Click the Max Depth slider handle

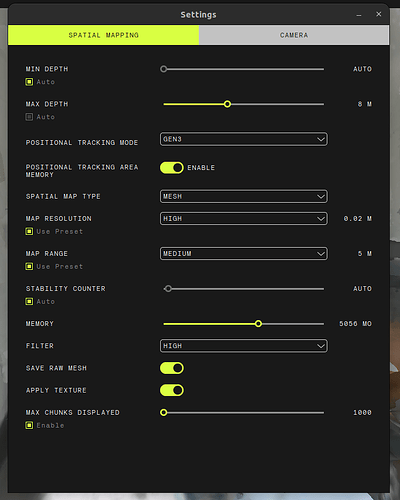pos(227,104)
